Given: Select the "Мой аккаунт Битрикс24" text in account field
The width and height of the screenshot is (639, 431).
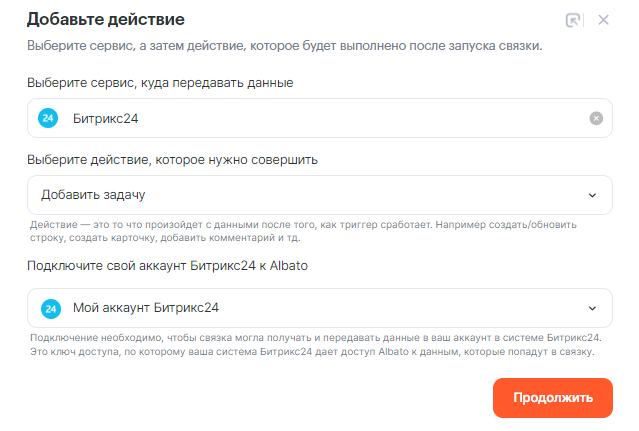Looking at the screenshot, I should coord(146,308).
